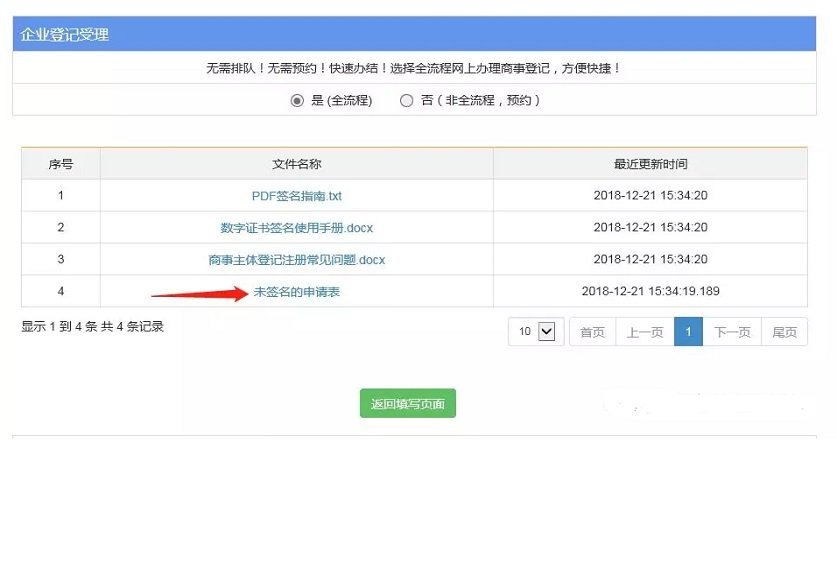Click the 下一页 pagination button

pos(732,332)
